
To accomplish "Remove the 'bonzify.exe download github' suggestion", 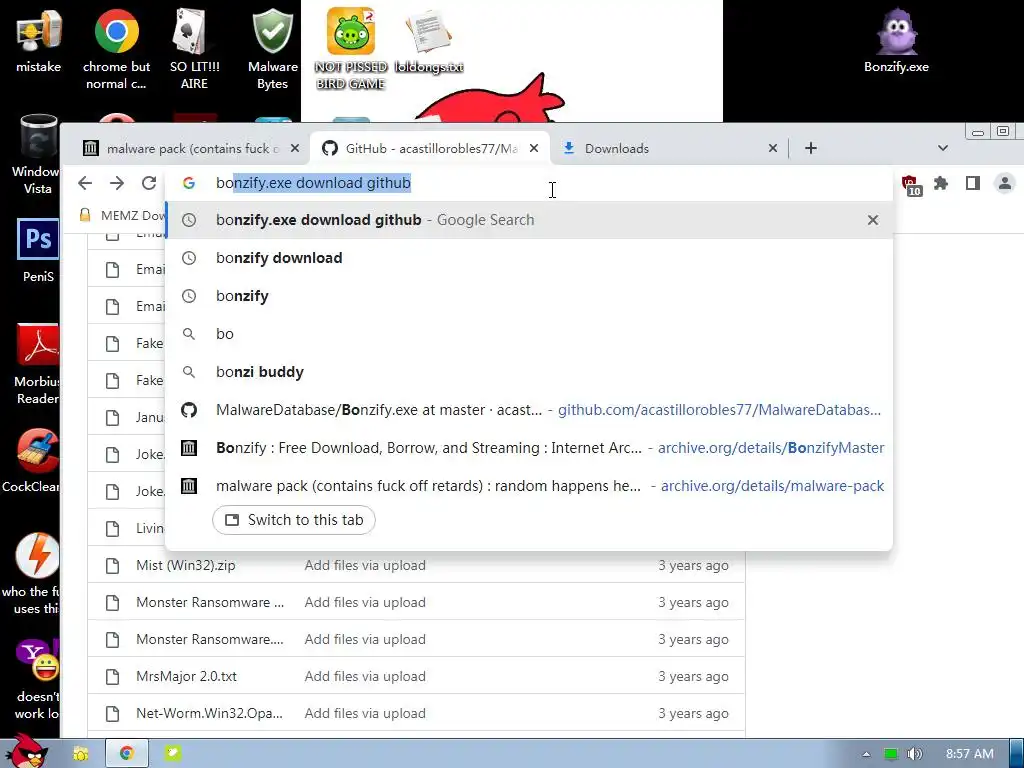I will click(x=872, y=220).
